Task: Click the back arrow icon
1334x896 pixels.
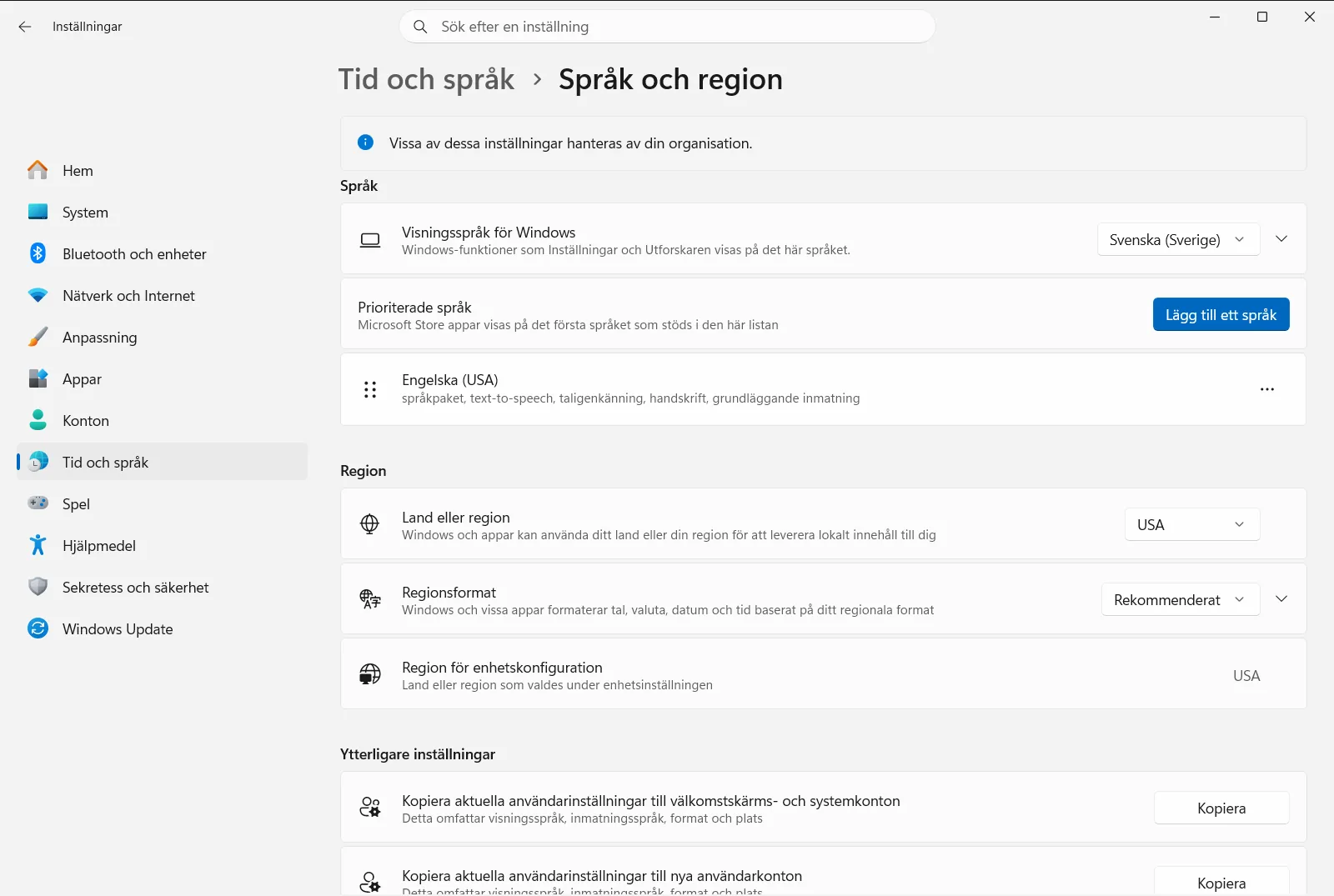Action: (x=25, y=27)
